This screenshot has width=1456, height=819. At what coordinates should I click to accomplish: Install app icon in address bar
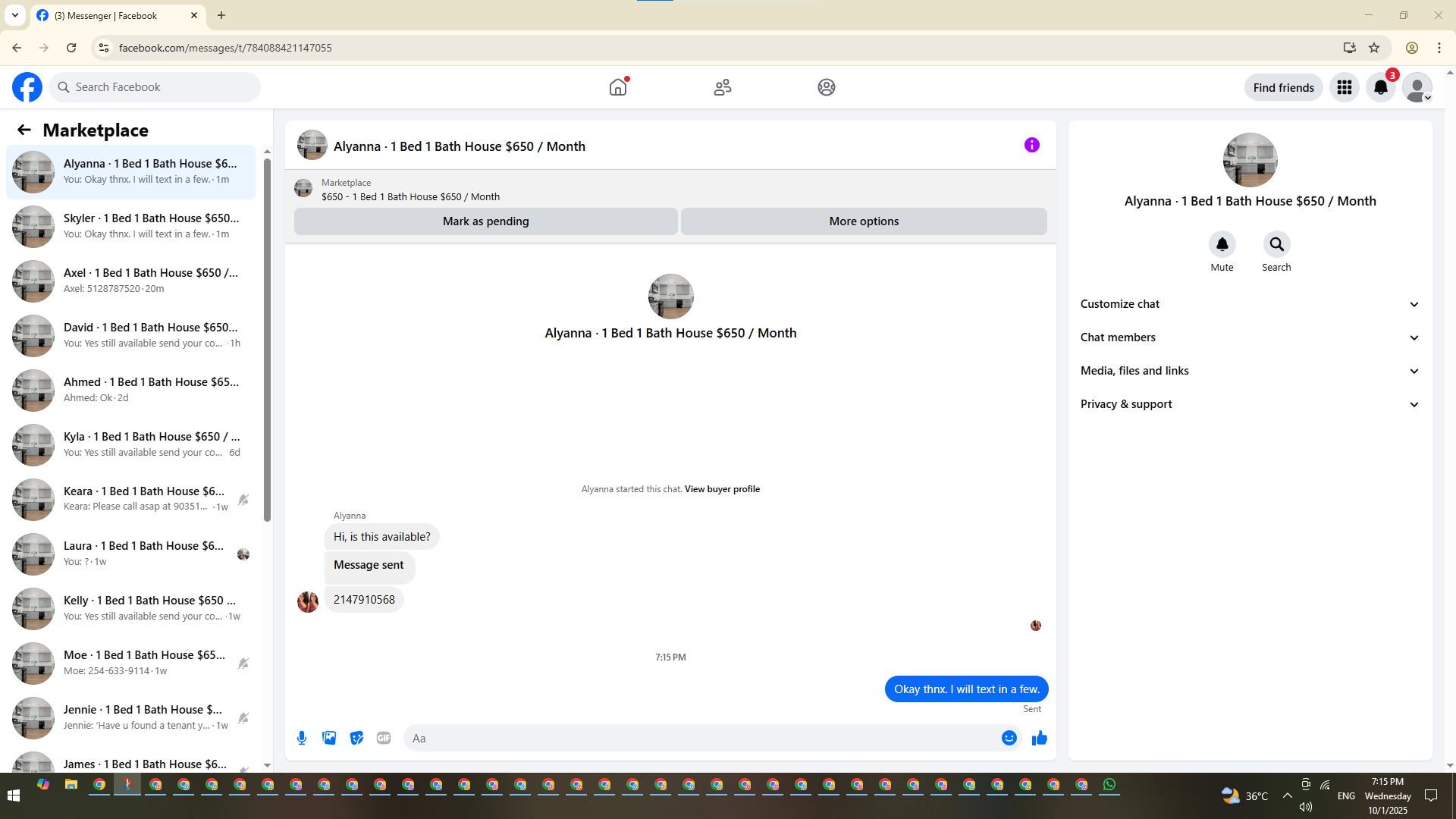(x=1349, y=48)
